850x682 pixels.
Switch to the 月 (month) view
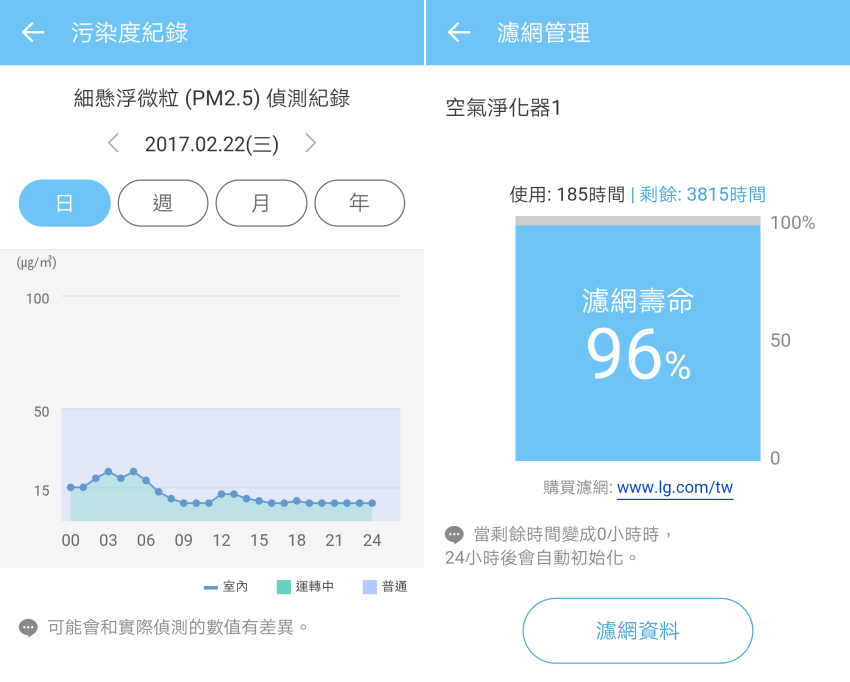click(x=261, y=203)
